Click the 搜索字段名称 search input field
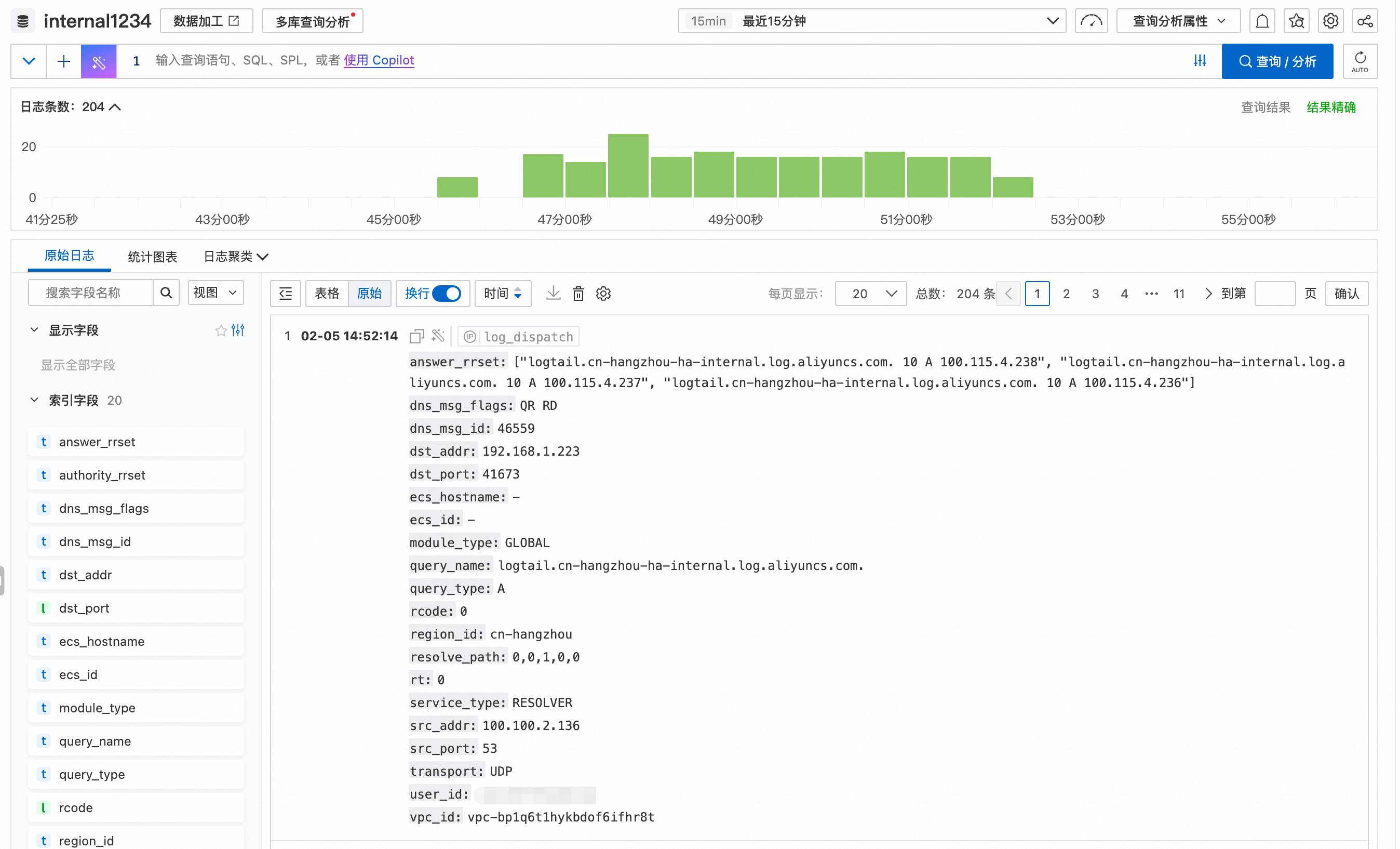This screenshot has width=1400, height=849. pos(91,293)
